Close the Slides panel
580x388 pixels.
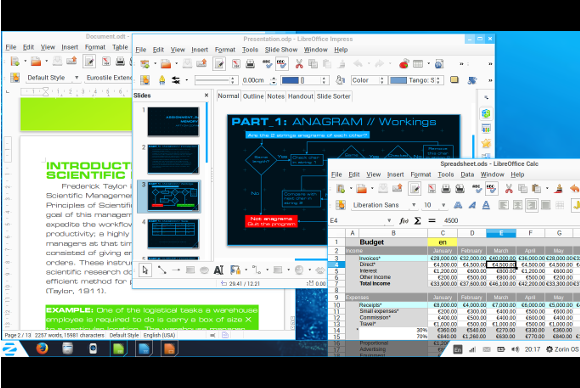tap(206, 95)
